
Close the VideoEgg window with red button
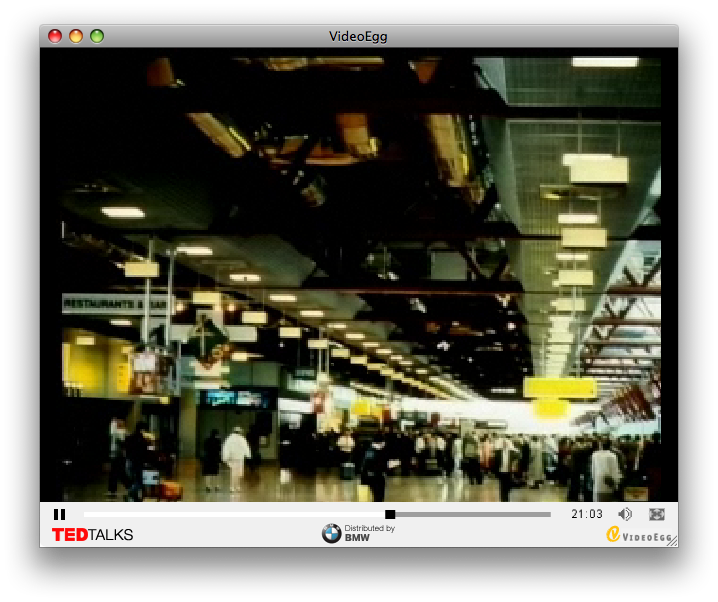(55, 36)
